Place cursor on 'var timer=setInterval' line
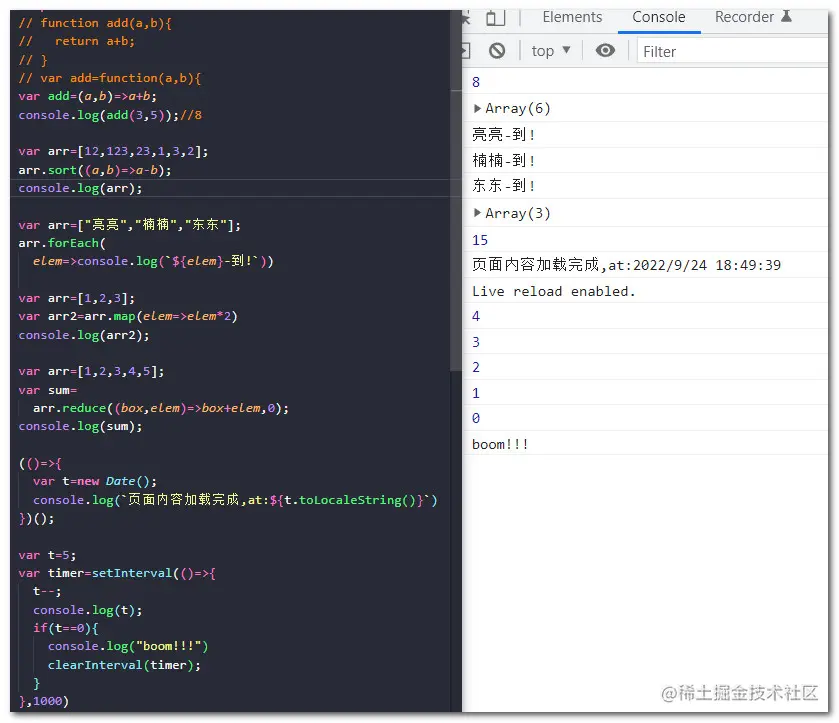This screenshot has width=839, height=723. click(117, 573)
